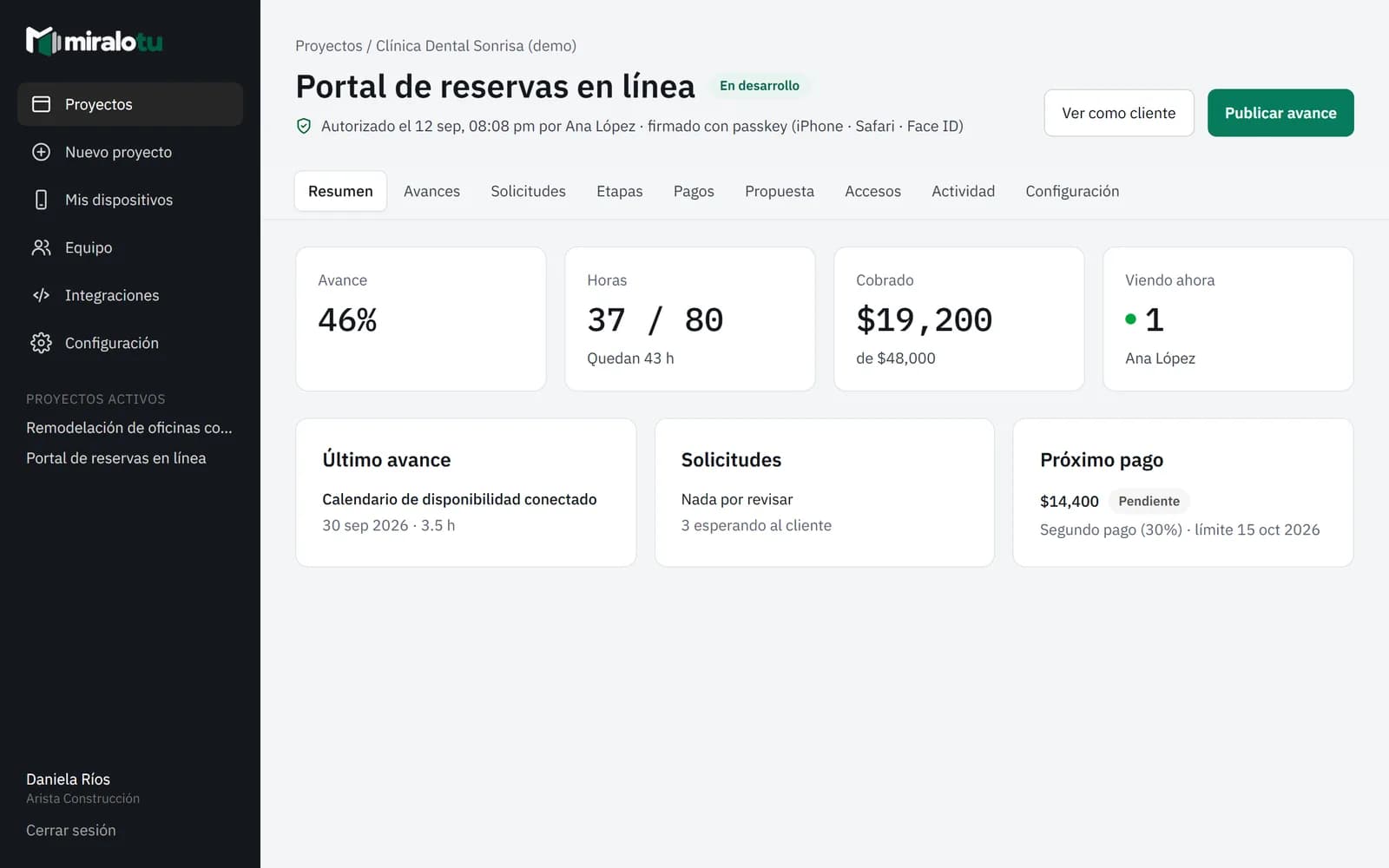Open the project Configuración tab
Image resolution: width=1389 pixels, height=868 pixels.
point(1072,191)
